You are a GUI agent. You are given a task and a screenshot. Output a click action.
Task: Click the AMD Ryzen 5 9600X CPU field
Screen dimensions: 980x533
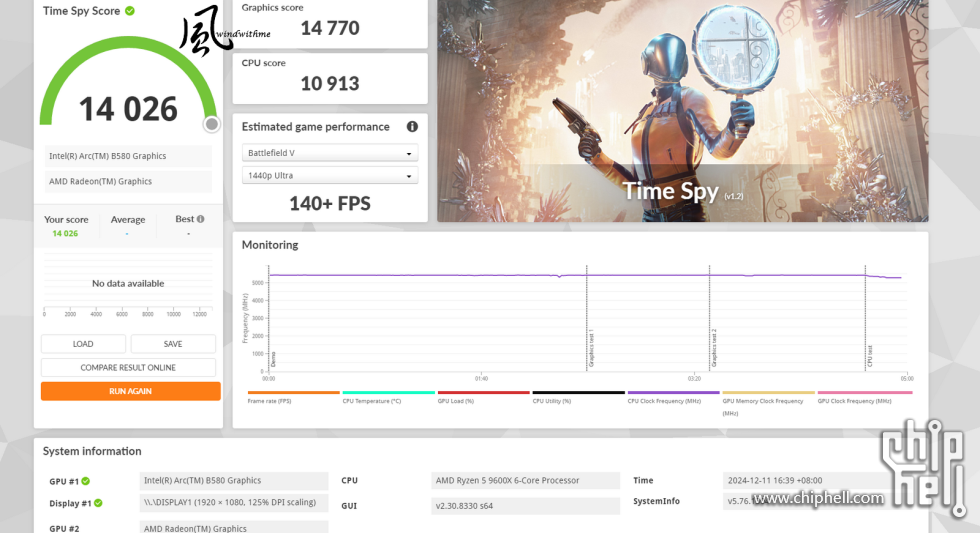tap(525, 481)
